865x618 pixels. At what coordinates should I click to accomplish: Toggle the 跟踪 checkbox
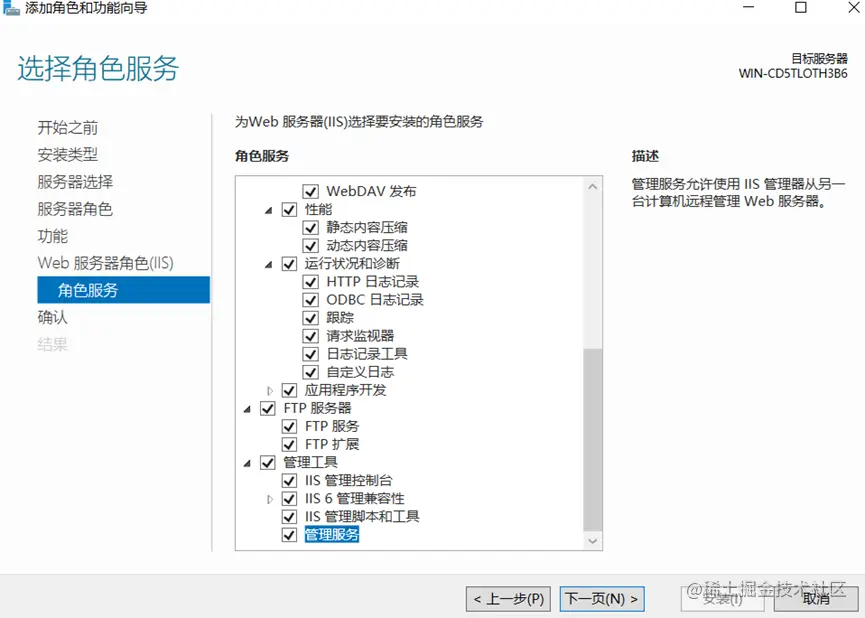[311, 318]
